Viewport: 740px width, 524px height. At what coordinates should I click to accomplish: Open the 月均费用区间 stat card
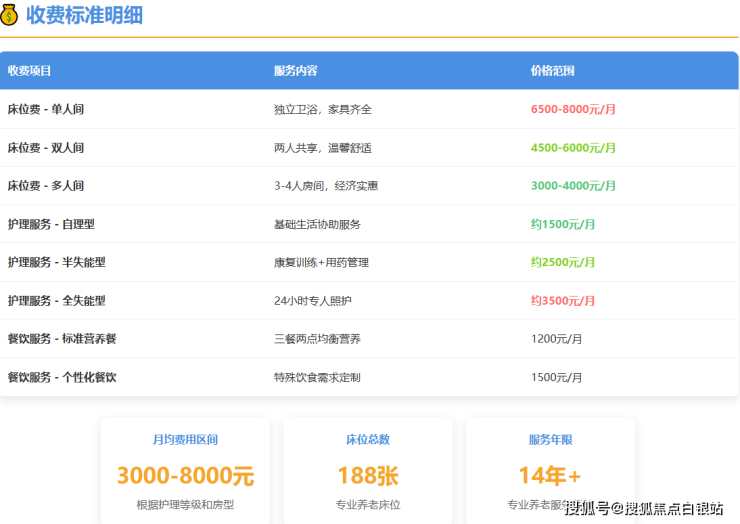coord(185,470)
